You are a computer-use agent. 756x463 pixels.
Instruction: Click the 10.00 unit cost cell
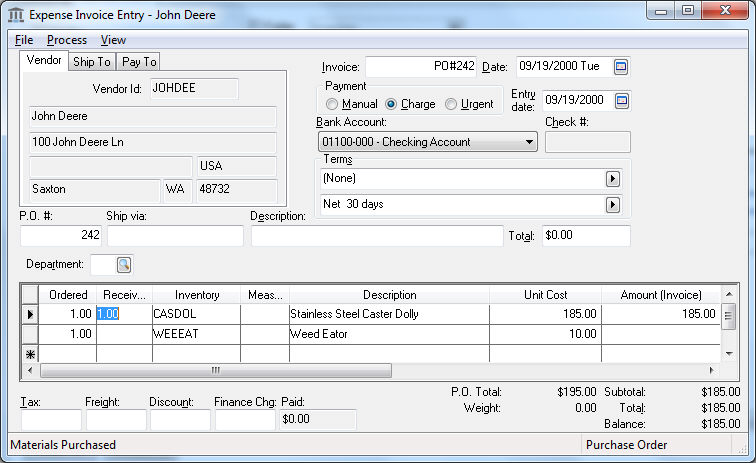point(545,334)
